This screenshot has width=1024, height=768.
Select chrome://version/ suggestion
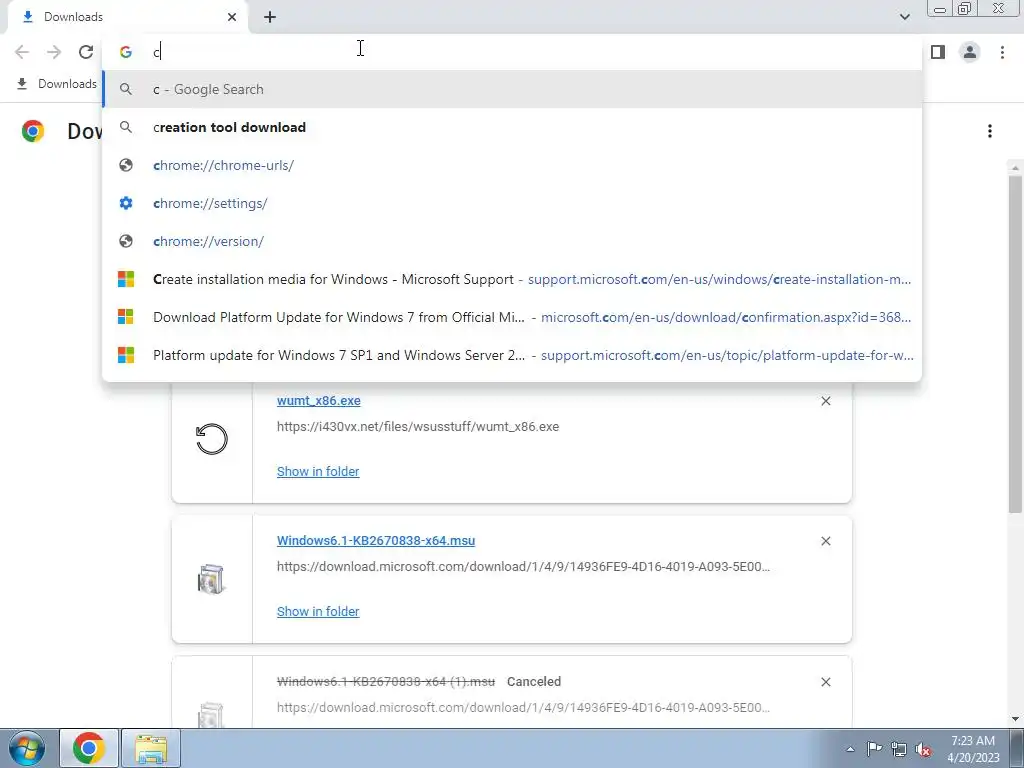point(512,241)
